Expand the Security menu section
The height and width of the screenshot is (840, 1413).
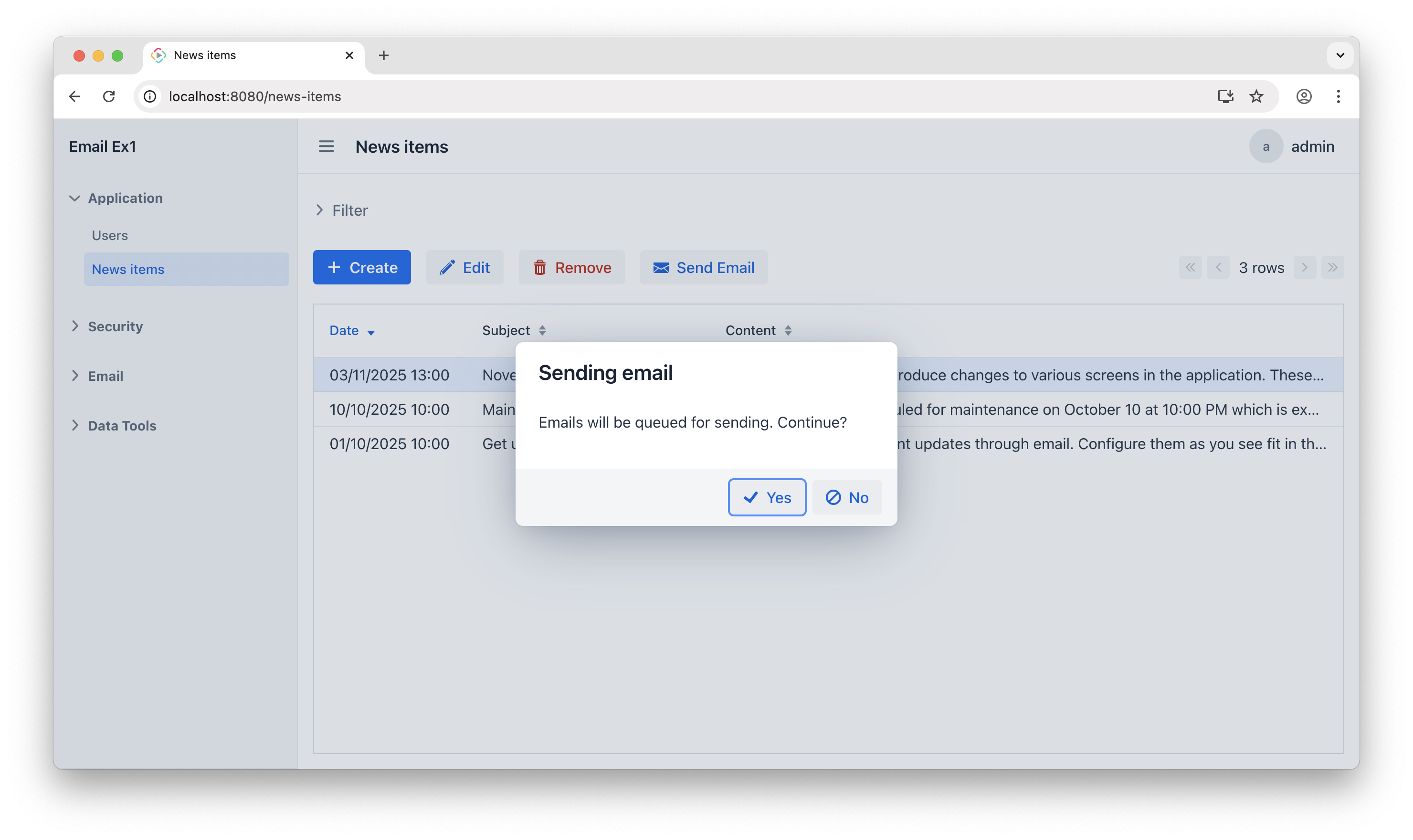point(115,326)
